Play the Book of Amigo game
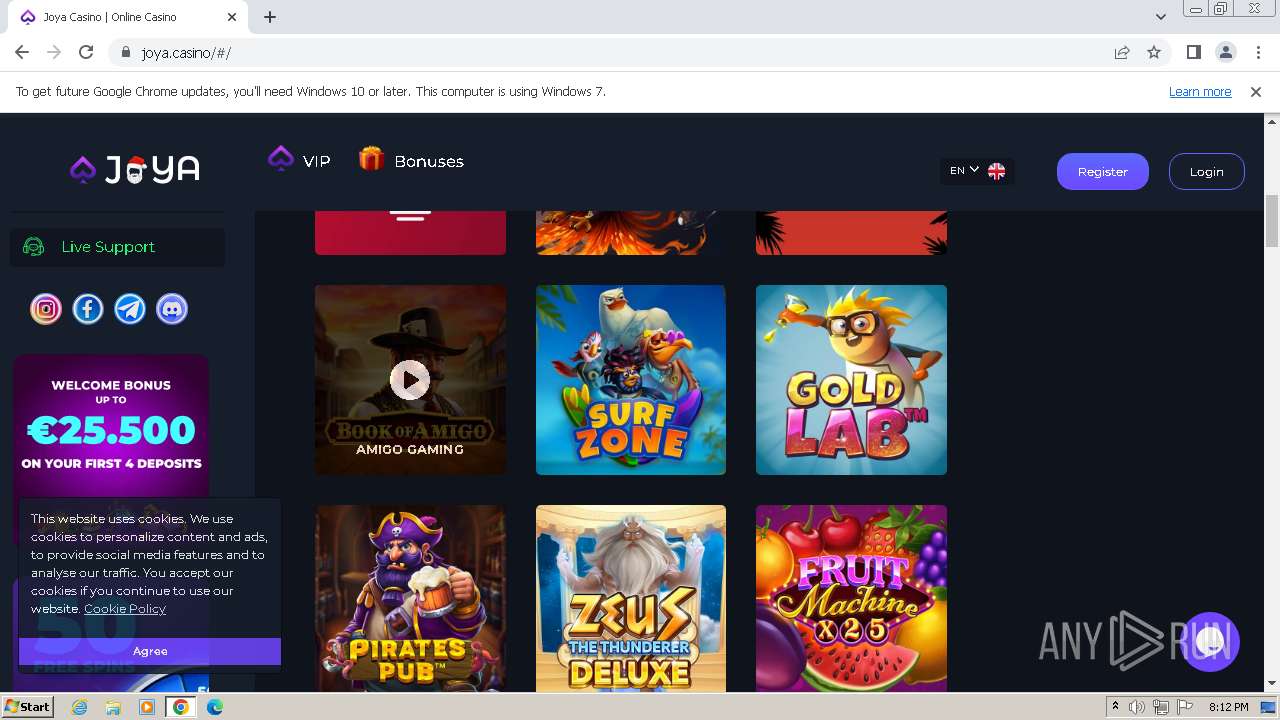This screenshot has height=720, width=1280. tap(410, 380)
